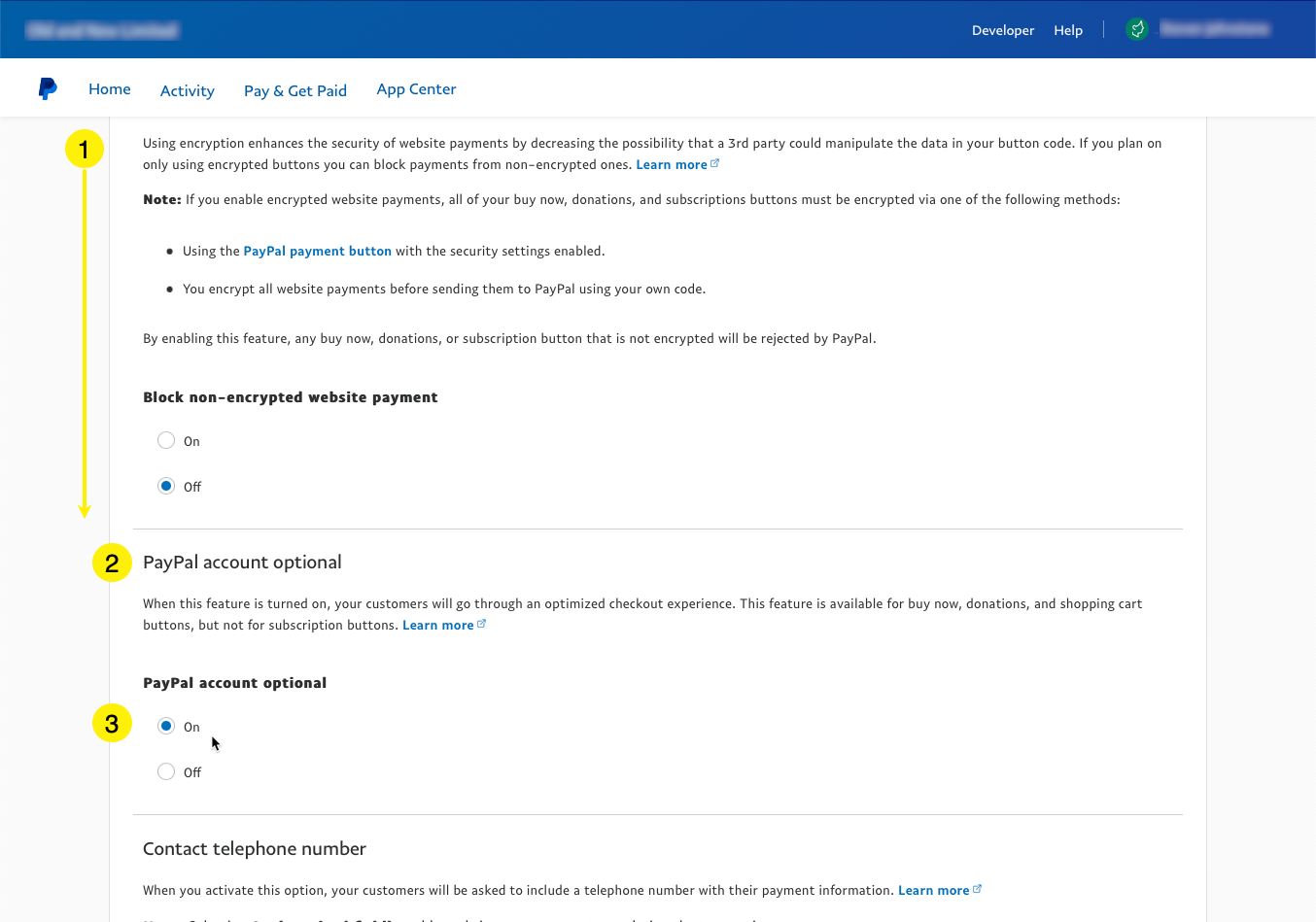Viewport: 1316px width, 922px height.
Task: Open the Developer link in header
Action: click(1003, 30)
